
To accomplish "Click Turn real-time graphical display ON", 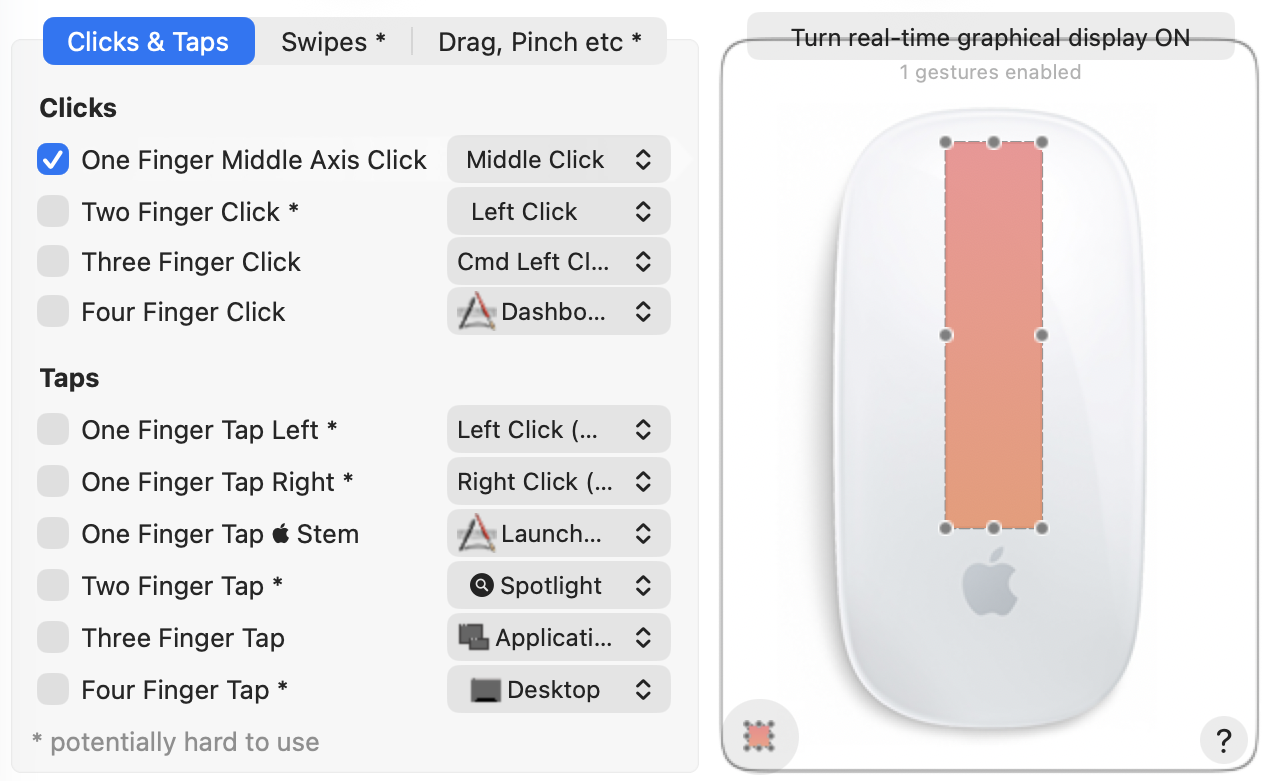I will point(990,37).
